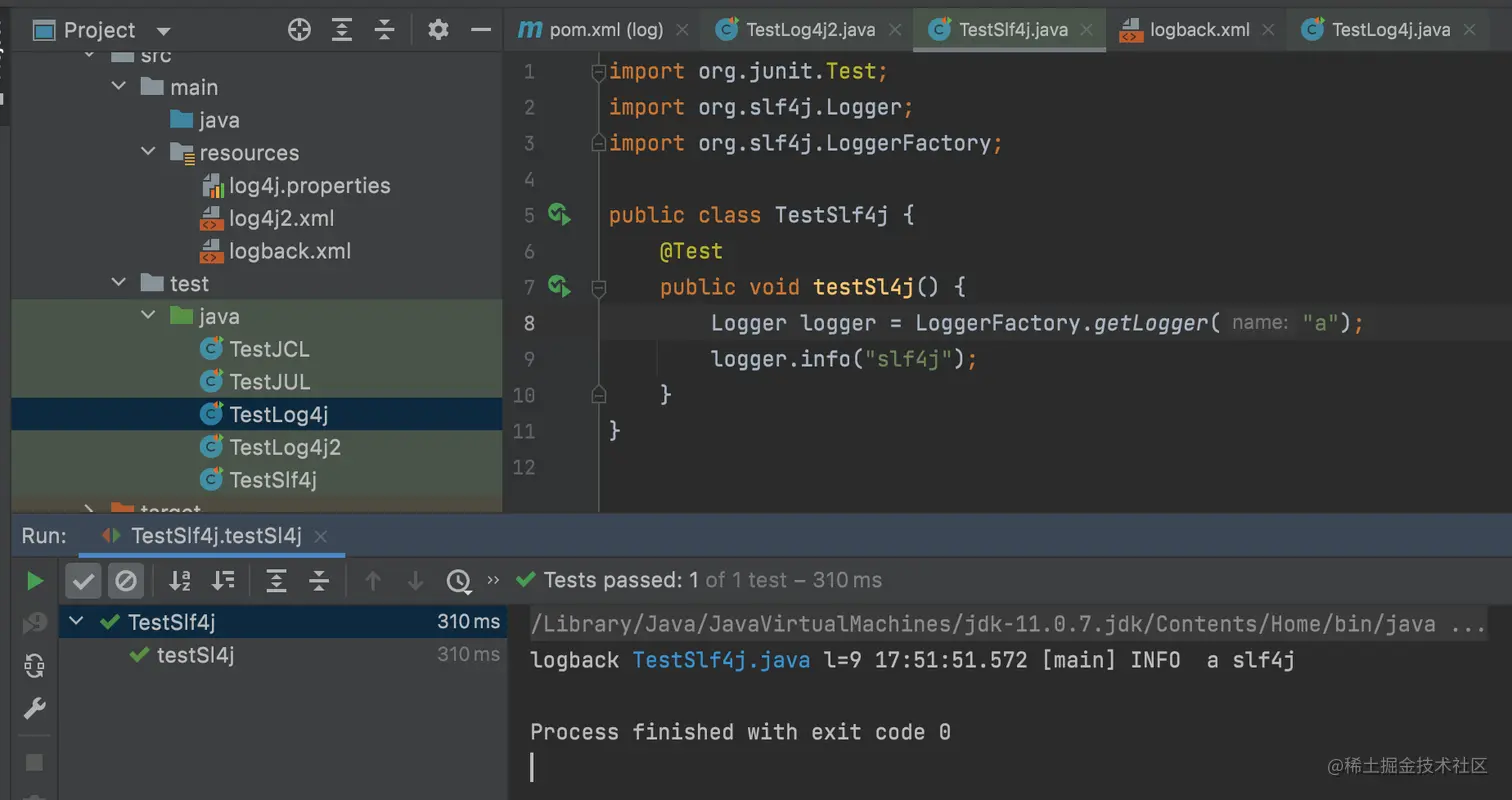
Task: Fold the import block at line 1
Action: click(598, 71)
